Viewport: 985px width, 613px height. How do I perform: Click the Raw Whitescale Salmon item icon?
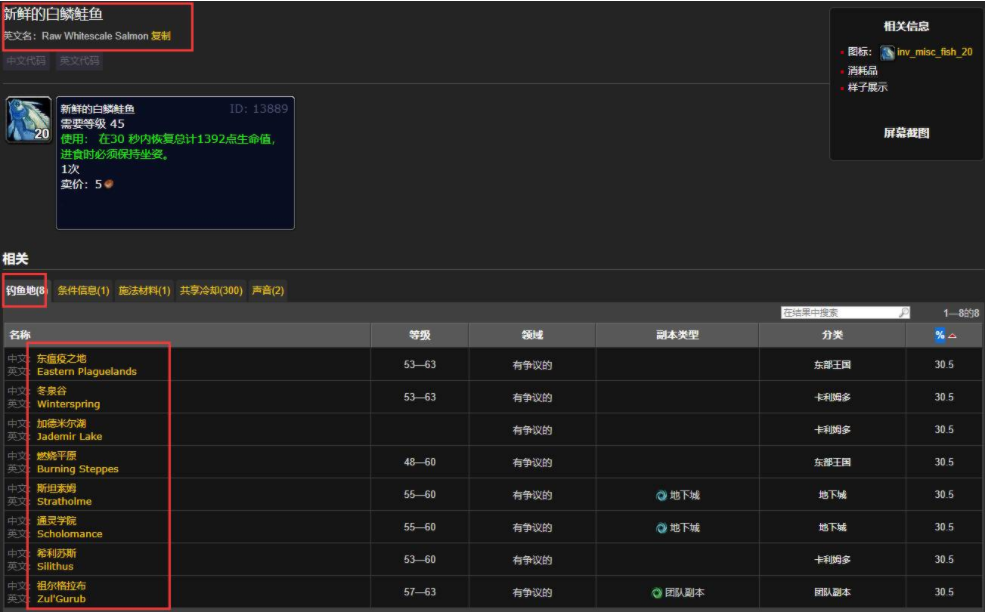(x=29, y=119)
